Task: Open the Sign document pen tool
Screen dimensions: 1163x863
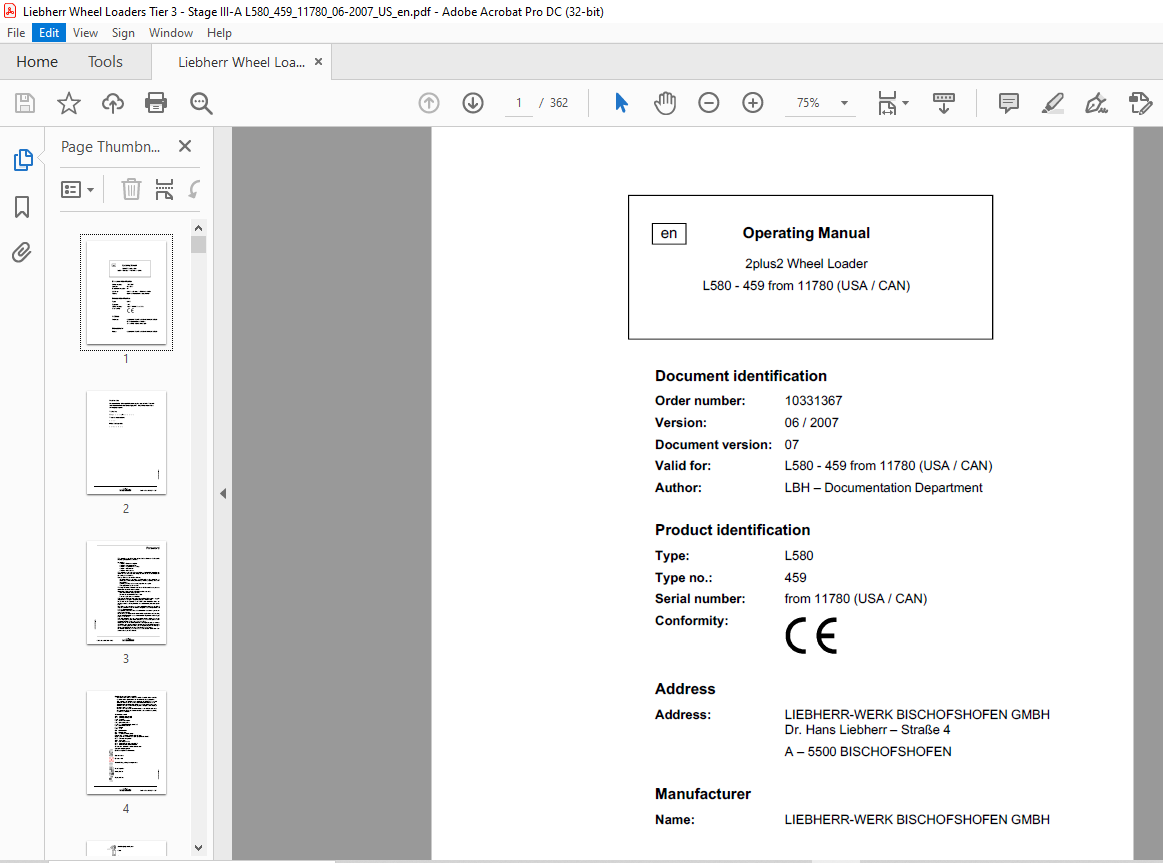Action: pyautogui.click(x=1096, y=103)
